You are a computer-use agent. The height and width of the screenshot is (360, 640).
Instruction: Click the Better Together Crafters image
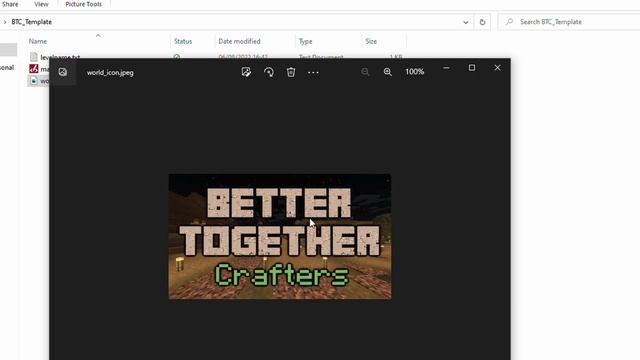(x=280, y=236)
